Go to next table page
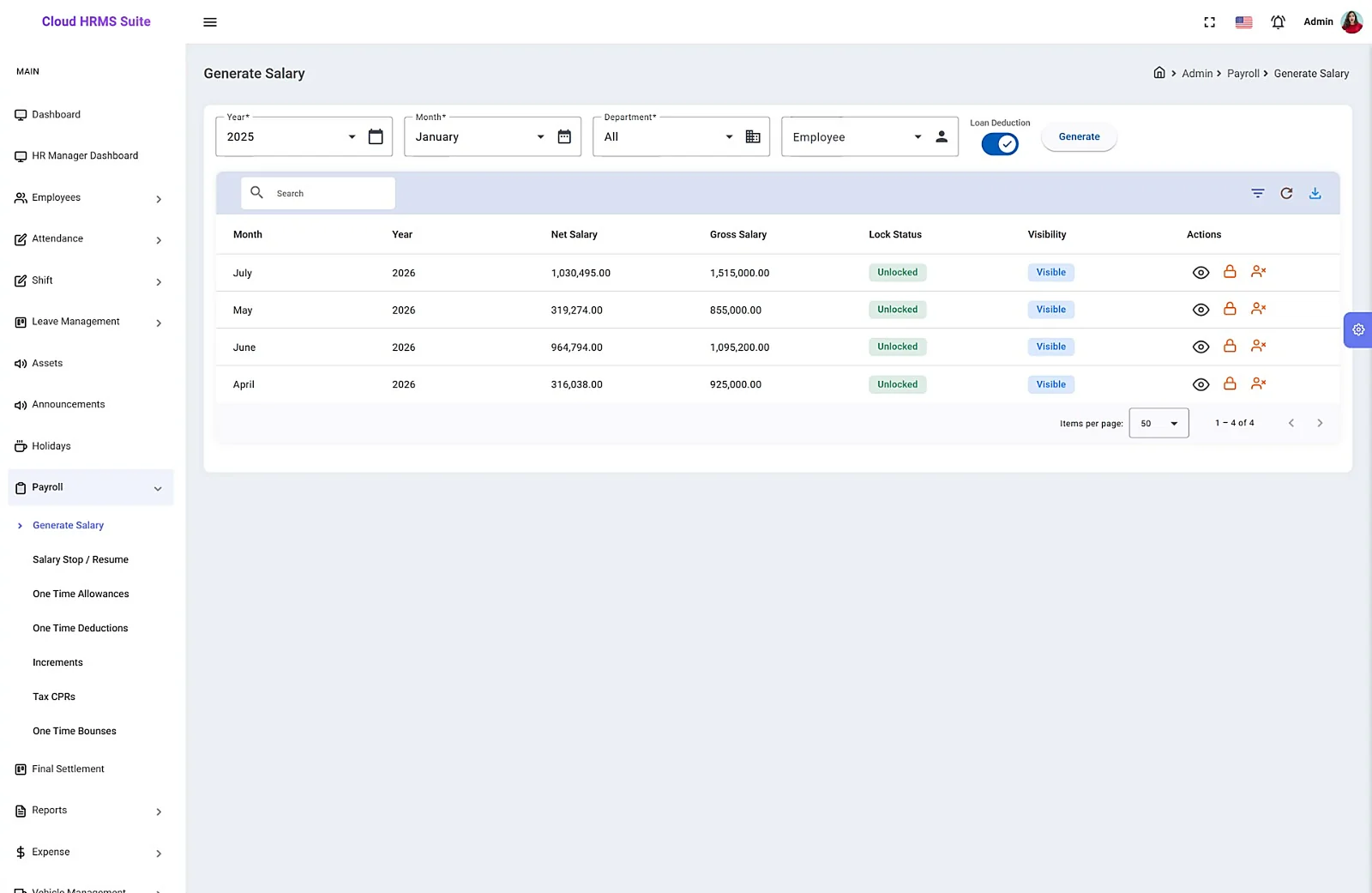Screen dimensions: 1372x893 coord(1320,423)
